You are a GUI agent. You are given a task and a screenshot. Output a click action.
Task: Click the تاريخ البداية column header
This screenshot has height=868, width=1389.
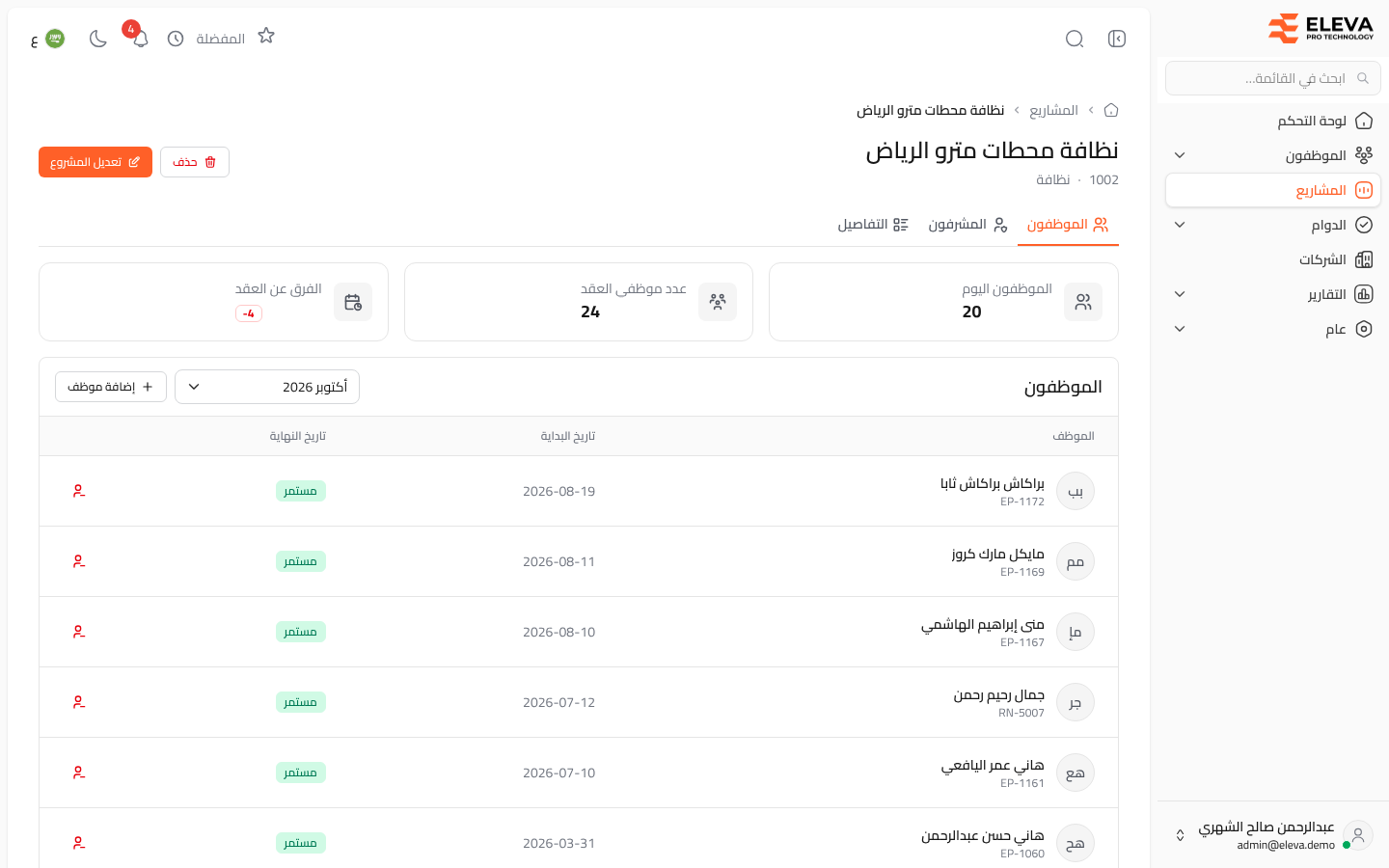[568, 436]
